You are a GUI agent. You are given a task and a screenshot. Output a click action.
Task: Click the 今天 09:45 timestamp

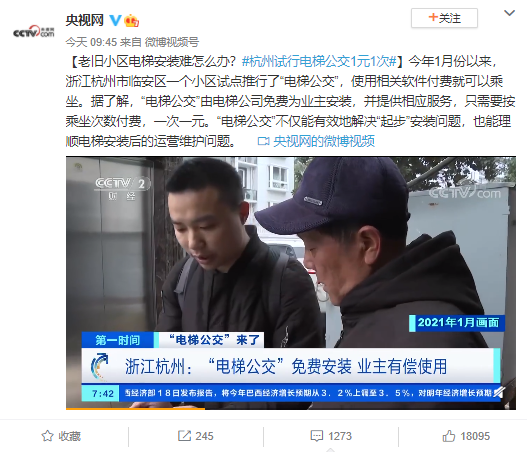[x=91, y=42]
